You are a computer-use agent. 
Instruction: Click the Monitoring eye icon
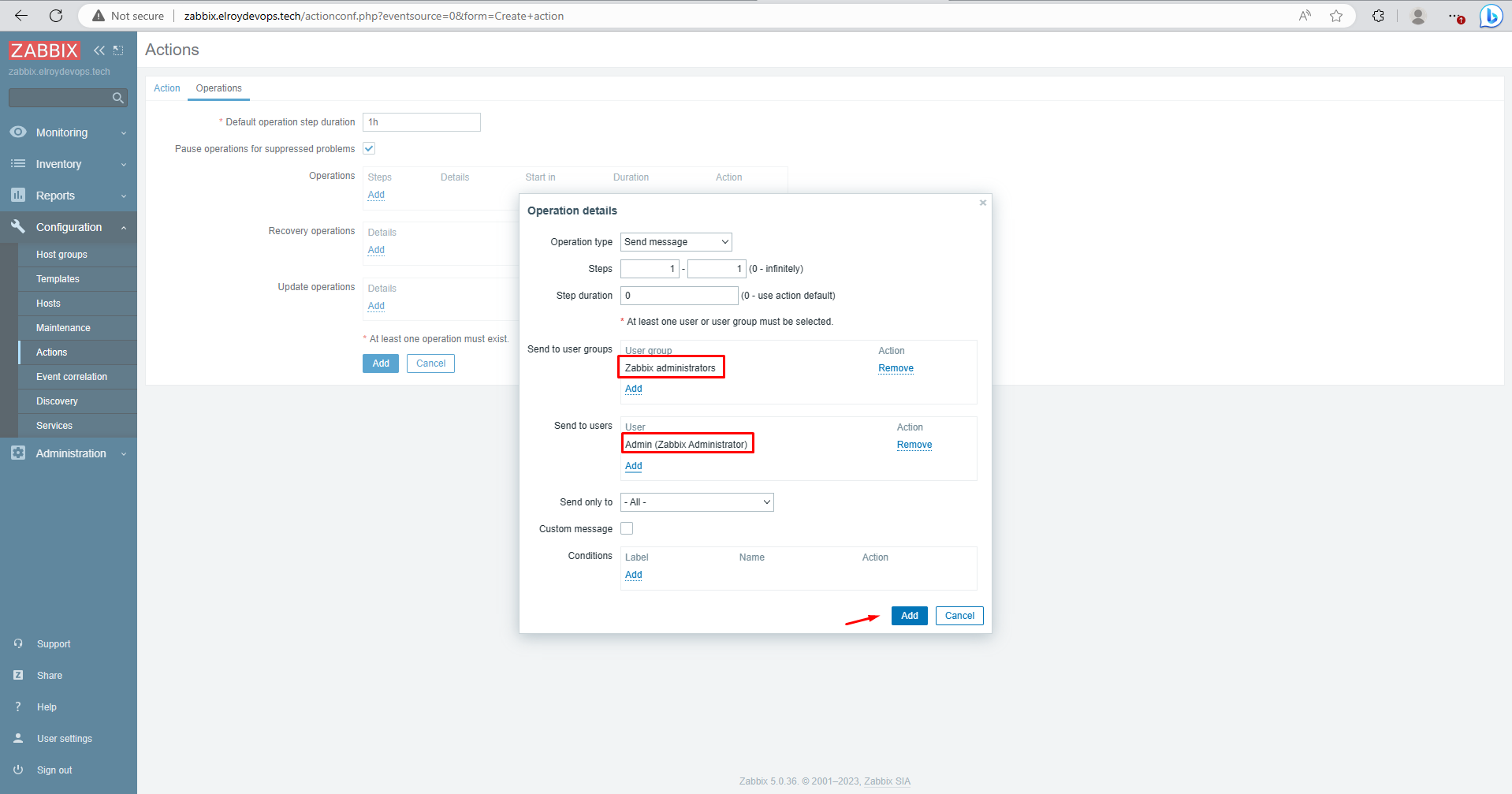(18, 132)
